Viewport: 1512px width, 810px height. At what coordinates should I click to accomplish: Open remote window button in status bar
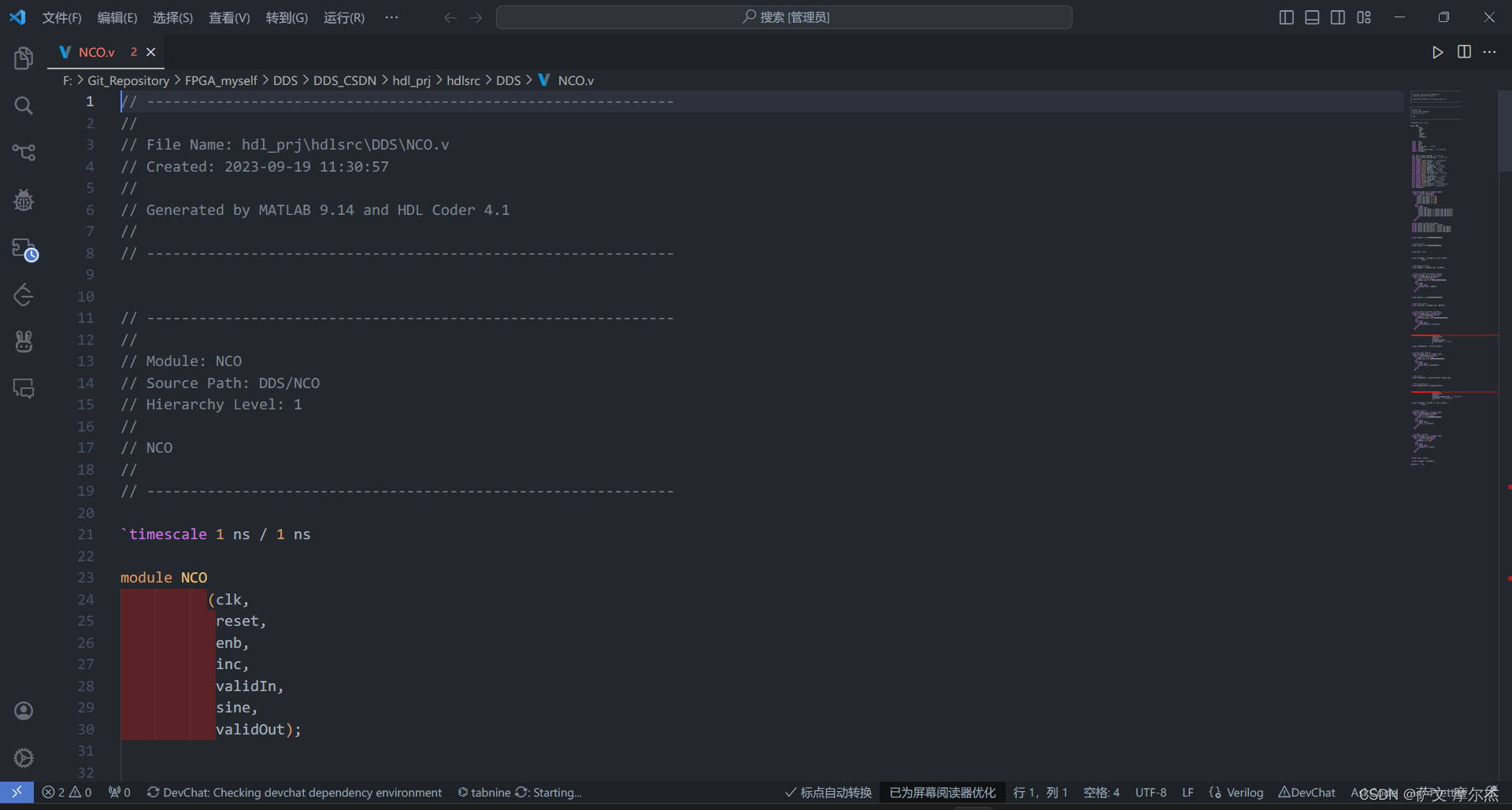coord(17,792)
